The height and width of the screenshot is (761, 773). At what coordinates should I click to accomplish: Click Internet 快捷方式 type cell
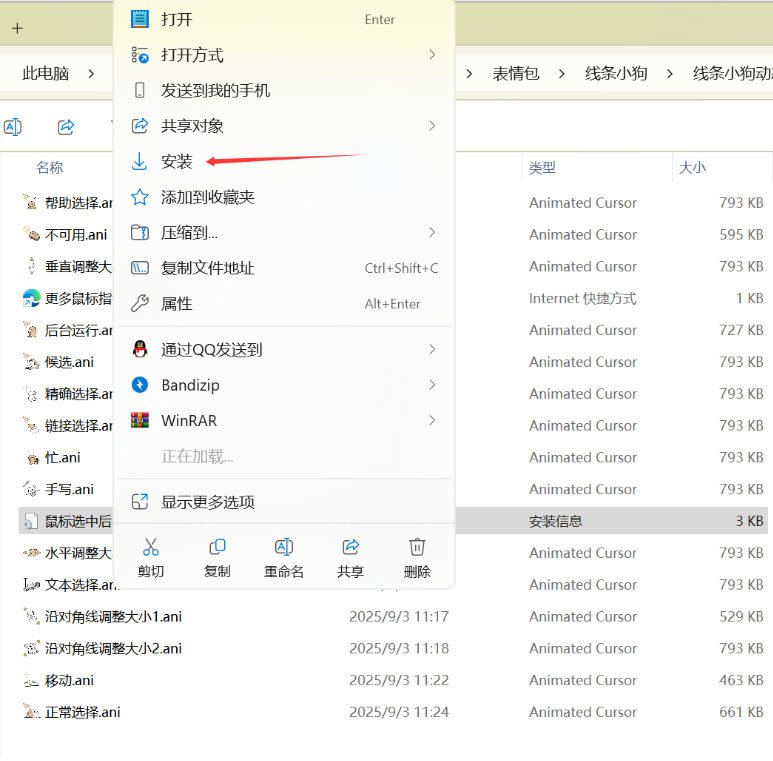click(582, 298)
